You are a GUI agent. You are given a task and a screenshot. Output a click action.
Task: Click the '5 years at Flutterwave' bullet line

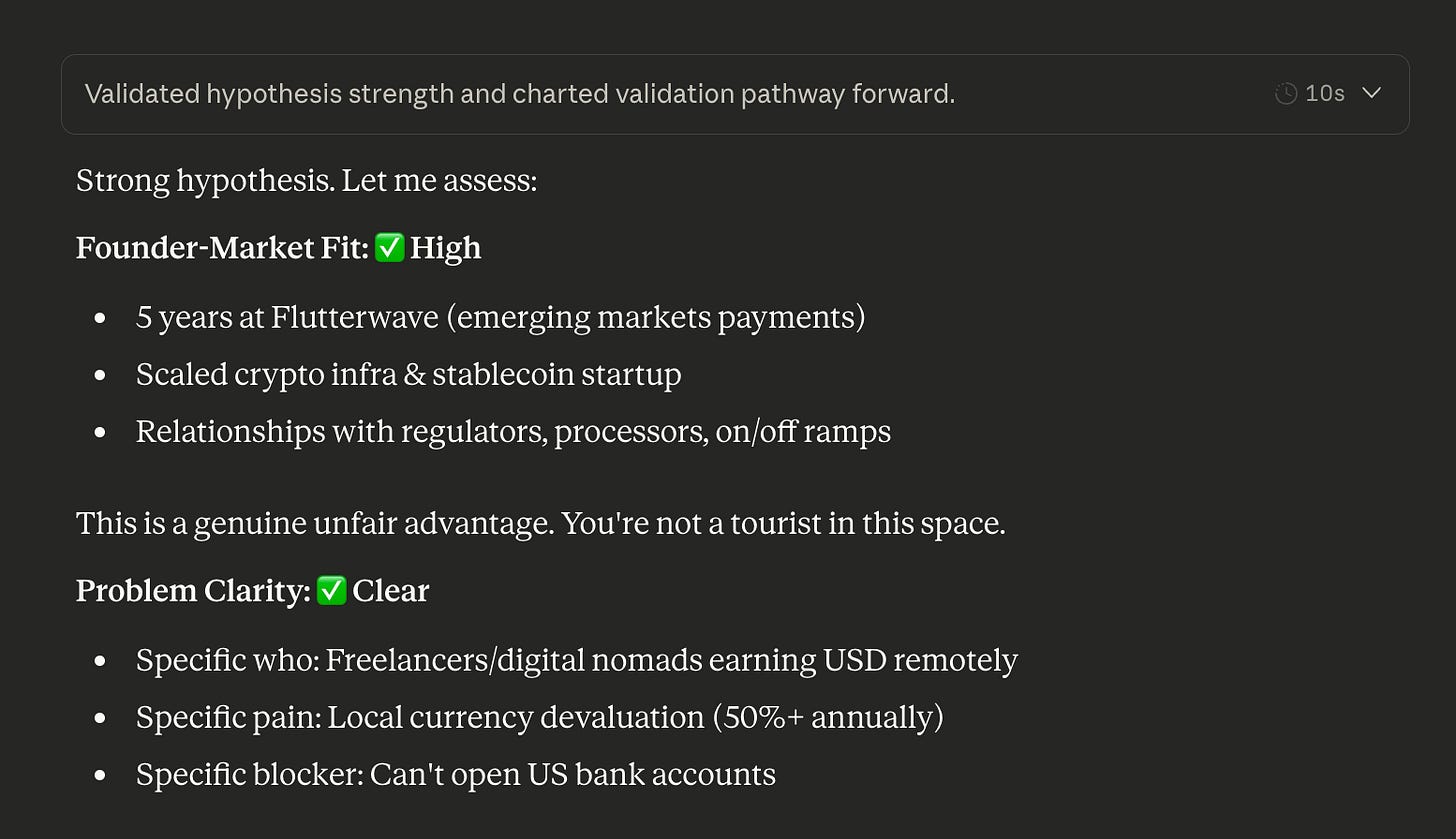(500, 317)
